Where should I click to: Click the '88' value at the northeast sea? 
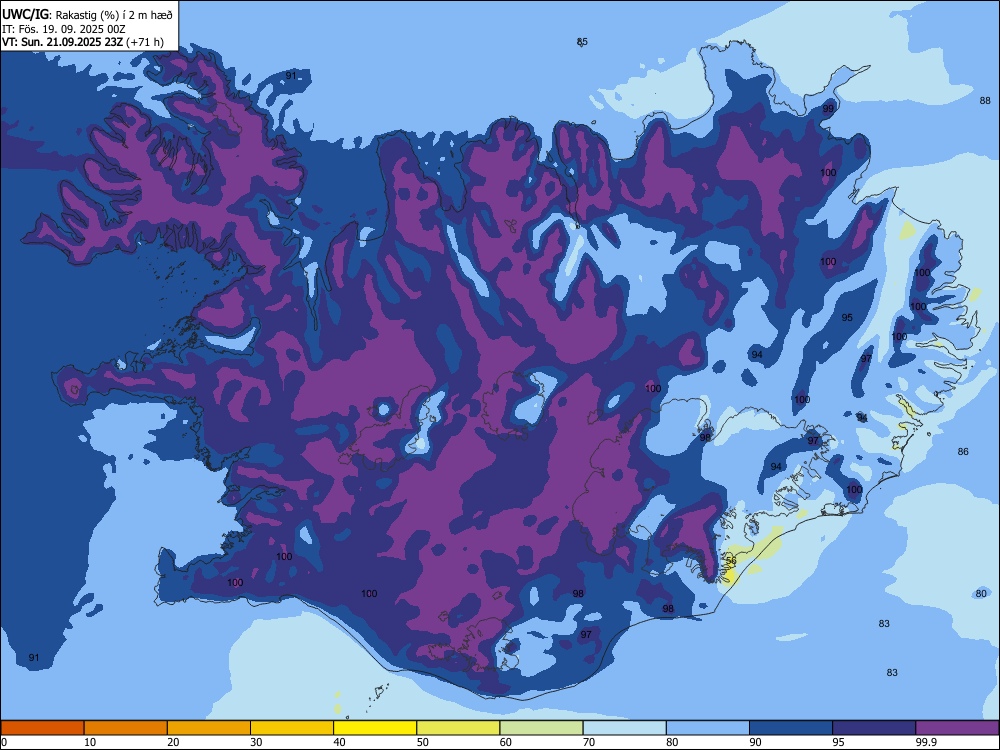pyautogui.click(x=985, y=101)
